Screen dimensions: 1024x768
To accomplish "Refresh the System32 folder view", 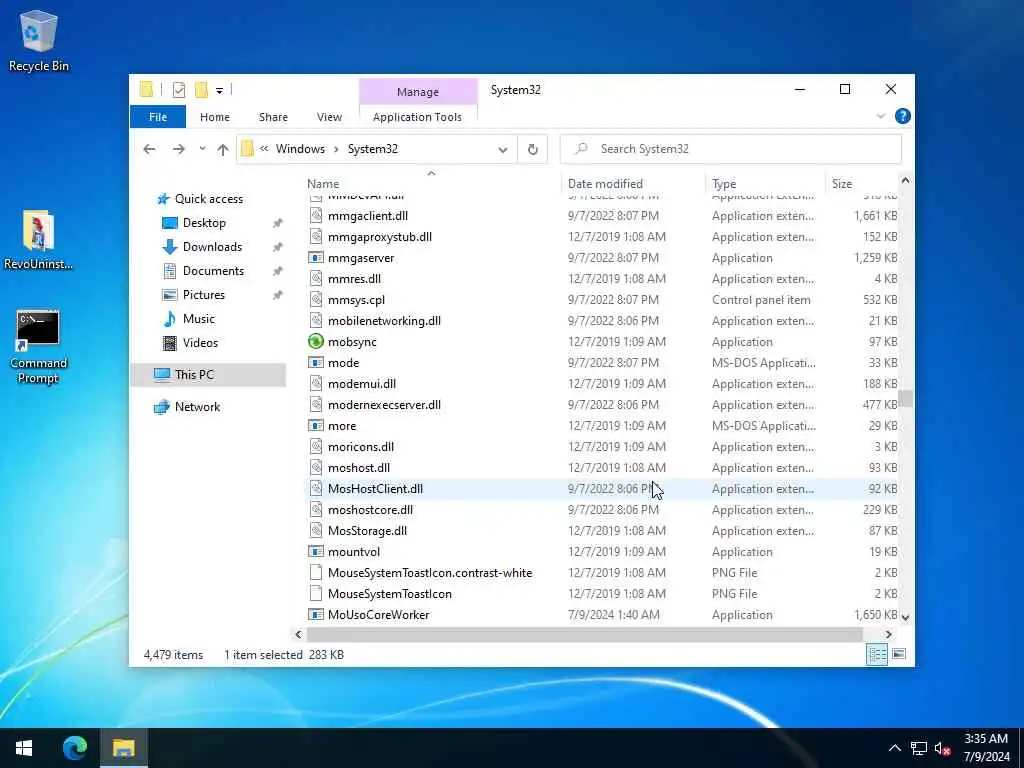I will pos(533,150).
